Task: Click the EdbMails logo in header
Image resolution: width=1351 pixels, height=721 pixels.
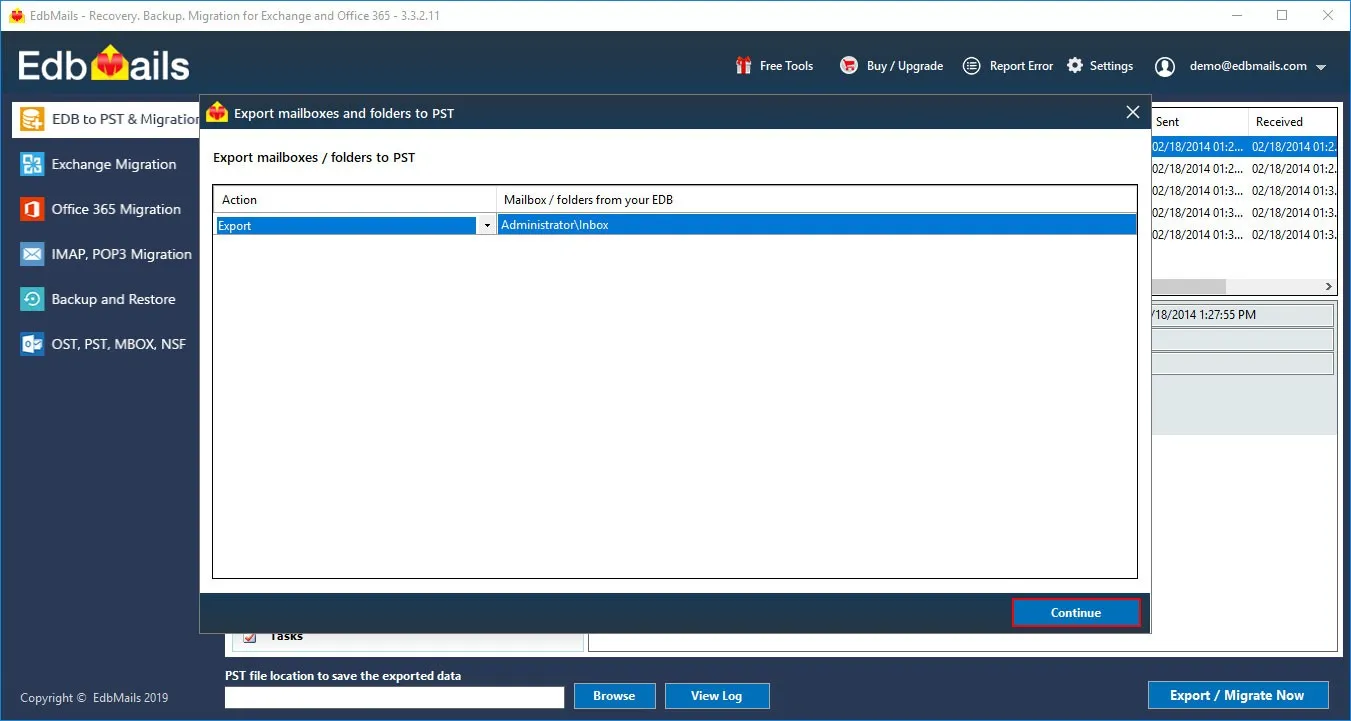Action: 104,66
